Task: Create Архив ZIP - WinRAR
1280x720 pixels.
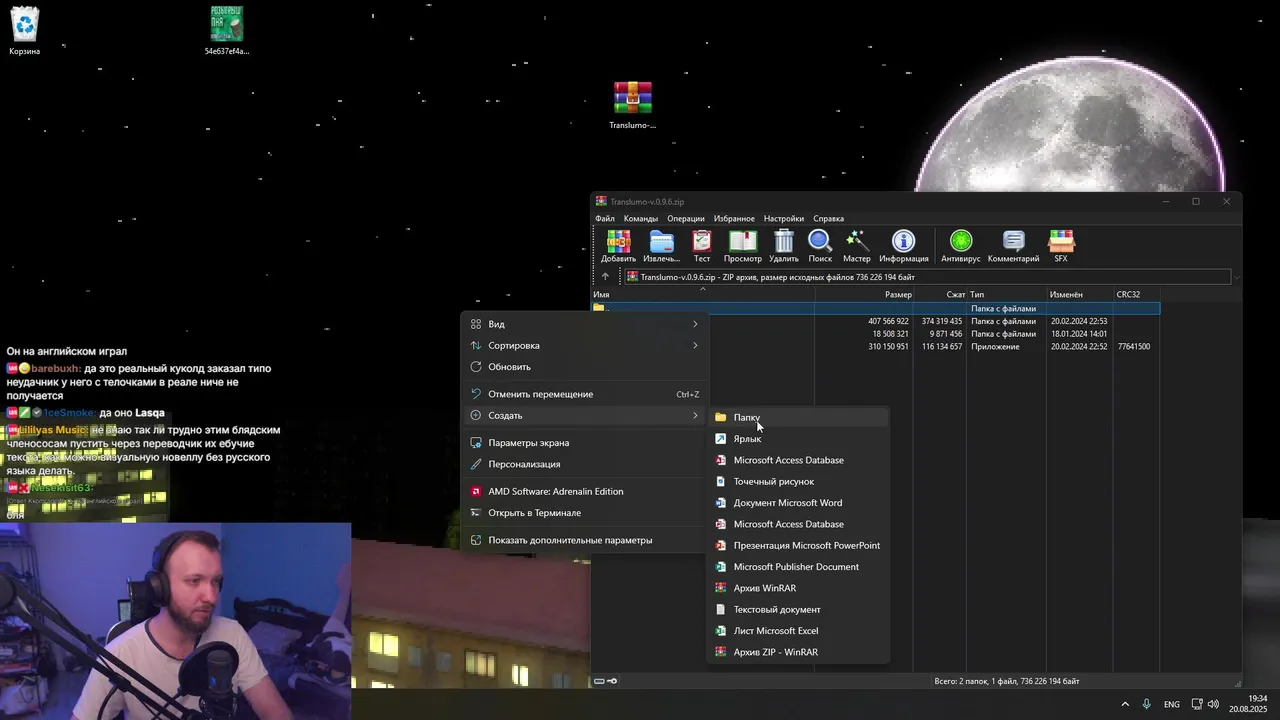Action: pyautogui.click(x=799, y=652)
